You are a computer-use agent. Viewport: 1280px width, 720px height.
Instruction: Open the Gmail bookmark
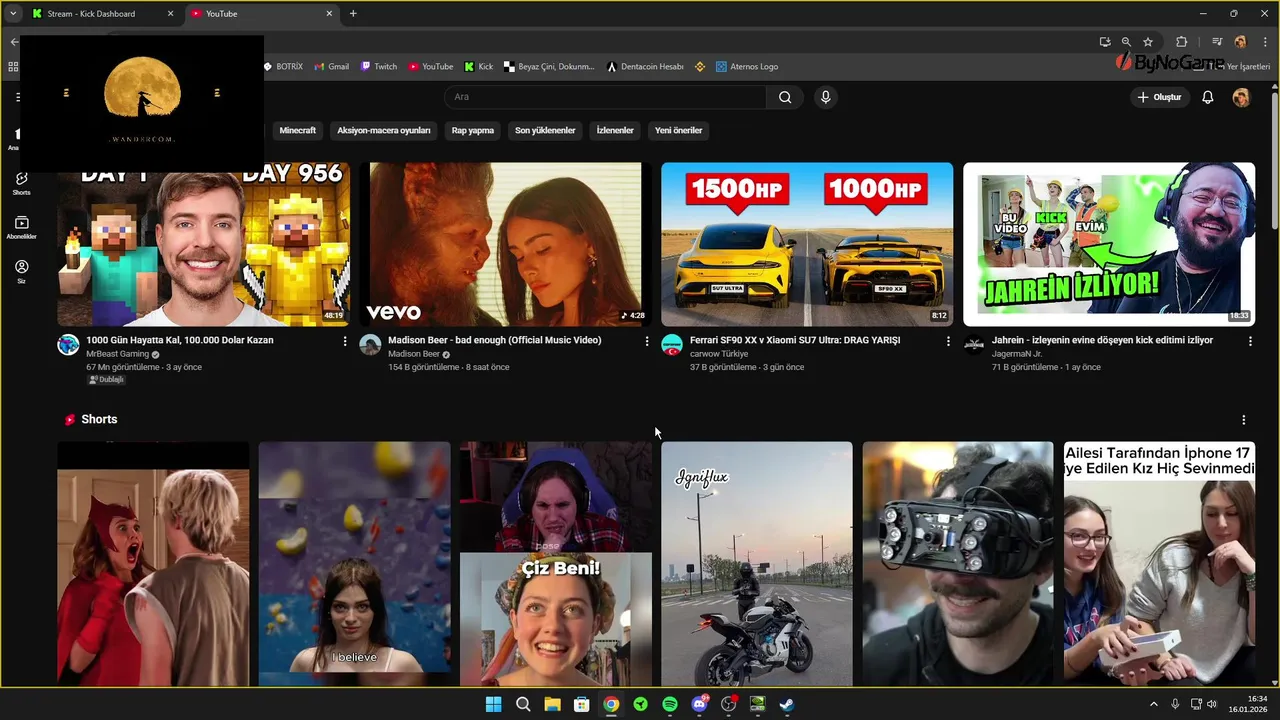point(331,67)
